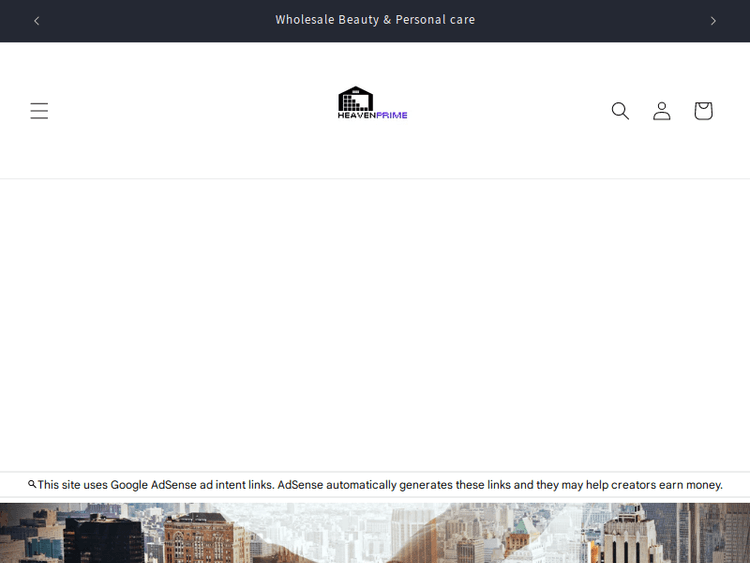The height and width of the screenshot is (563, 750).
Task: Click dark announcement bar left of text
Action: point(150,21)
